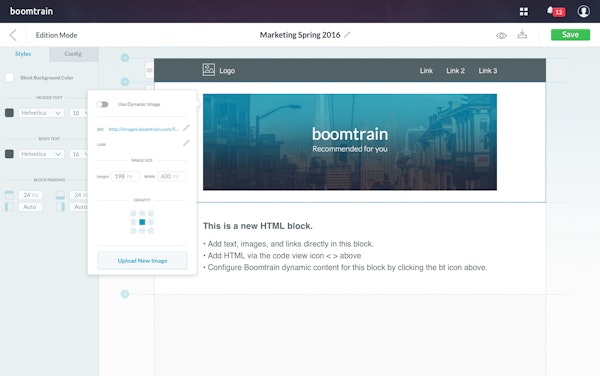
Task: Select the top-center gravity cell
Action: (x=142, y=213)
